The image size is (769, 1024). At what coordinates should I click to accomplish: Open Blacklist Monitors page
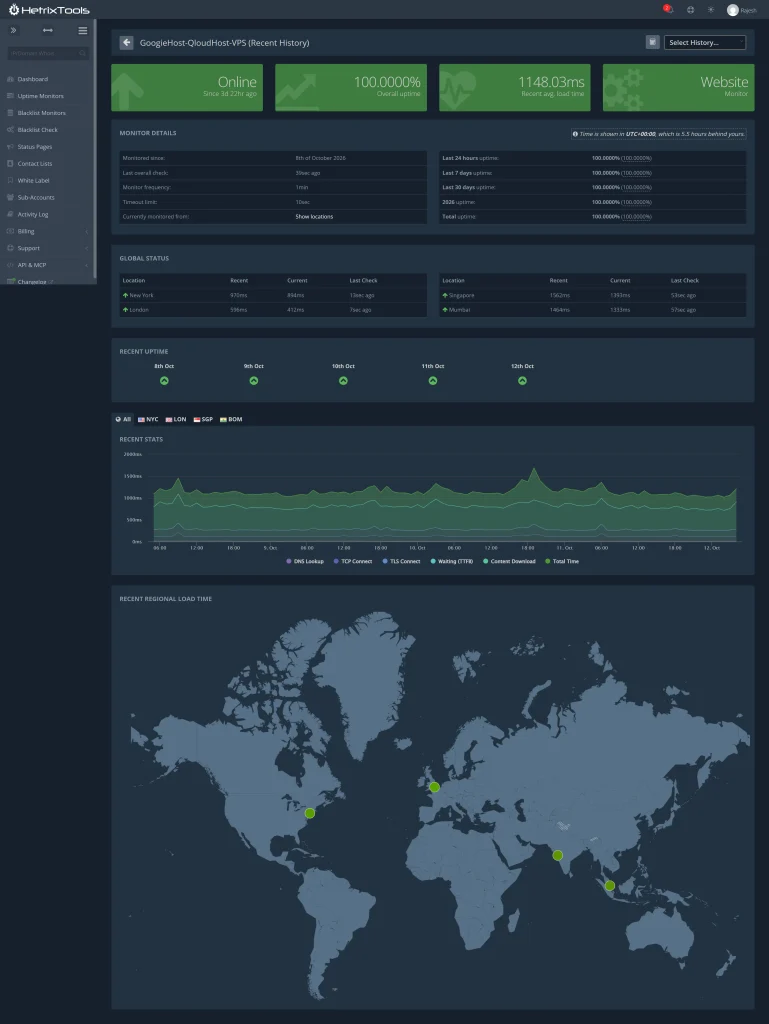tap(41, 113)
